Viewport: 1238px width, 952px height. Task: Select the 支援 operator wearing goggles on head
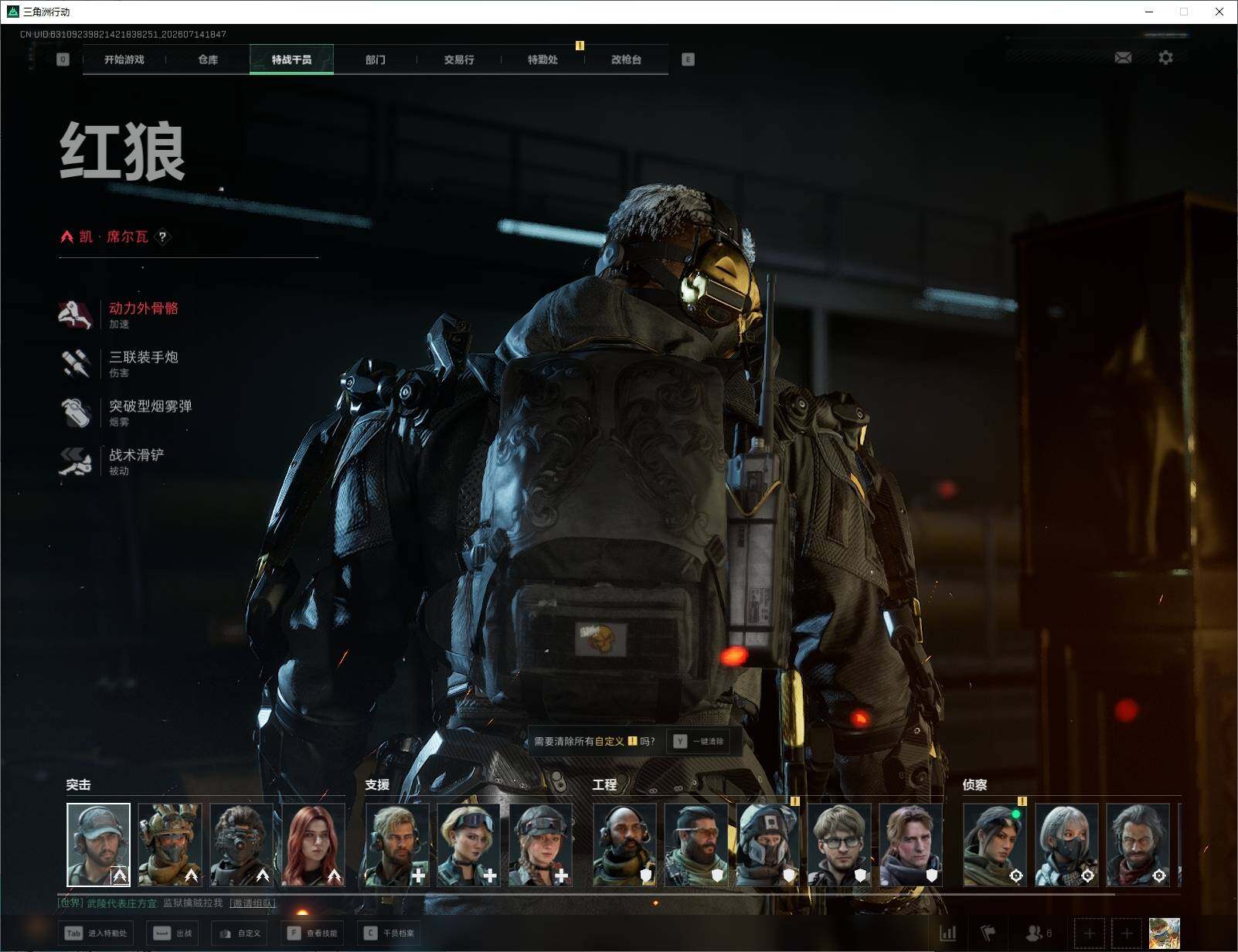469,845
